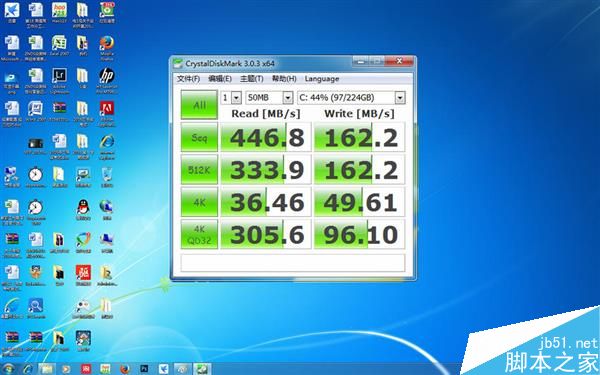600x375 pixels.
Task: Select the Word 2007 desktop shortcut
Action: [x=35, y=112]
